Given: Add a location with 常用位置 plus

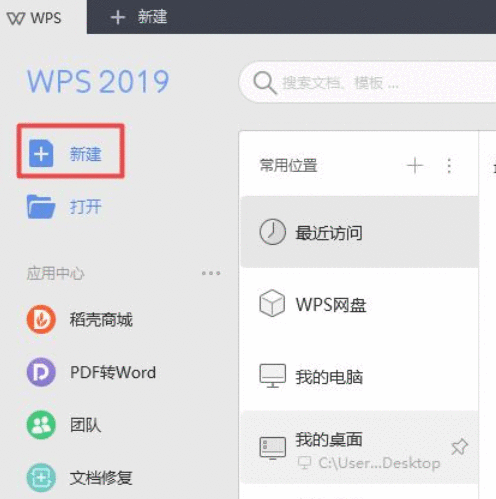Looking at the screenshot, I should [415, 165].
